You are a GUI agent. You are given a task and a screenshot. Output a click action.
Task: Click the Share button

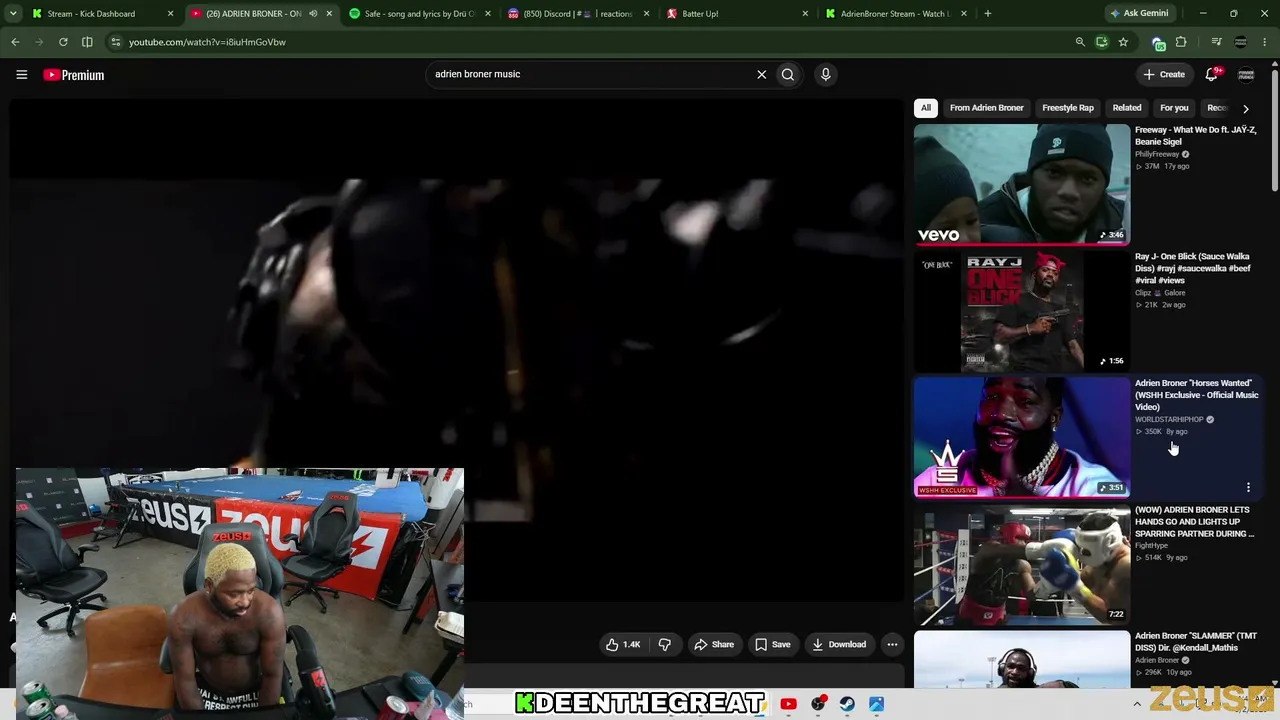coord(714,645)
